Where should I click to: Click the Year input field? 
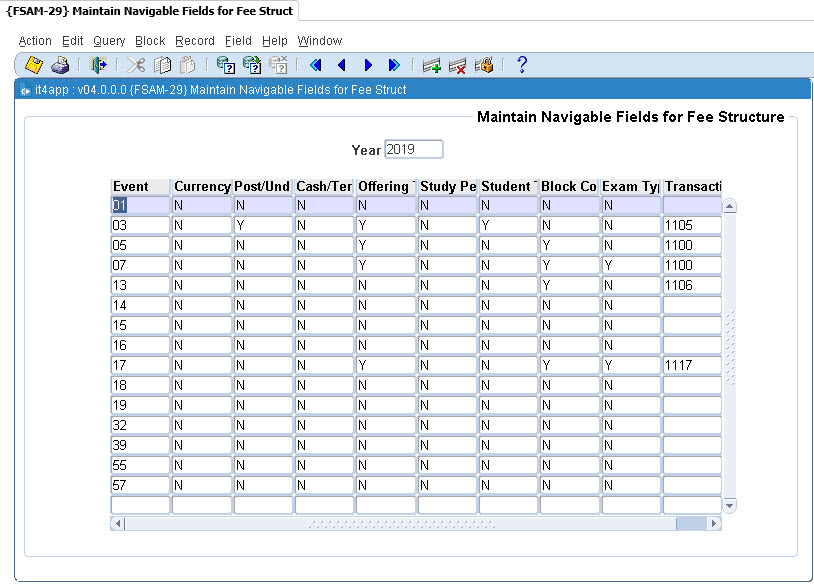413,149
